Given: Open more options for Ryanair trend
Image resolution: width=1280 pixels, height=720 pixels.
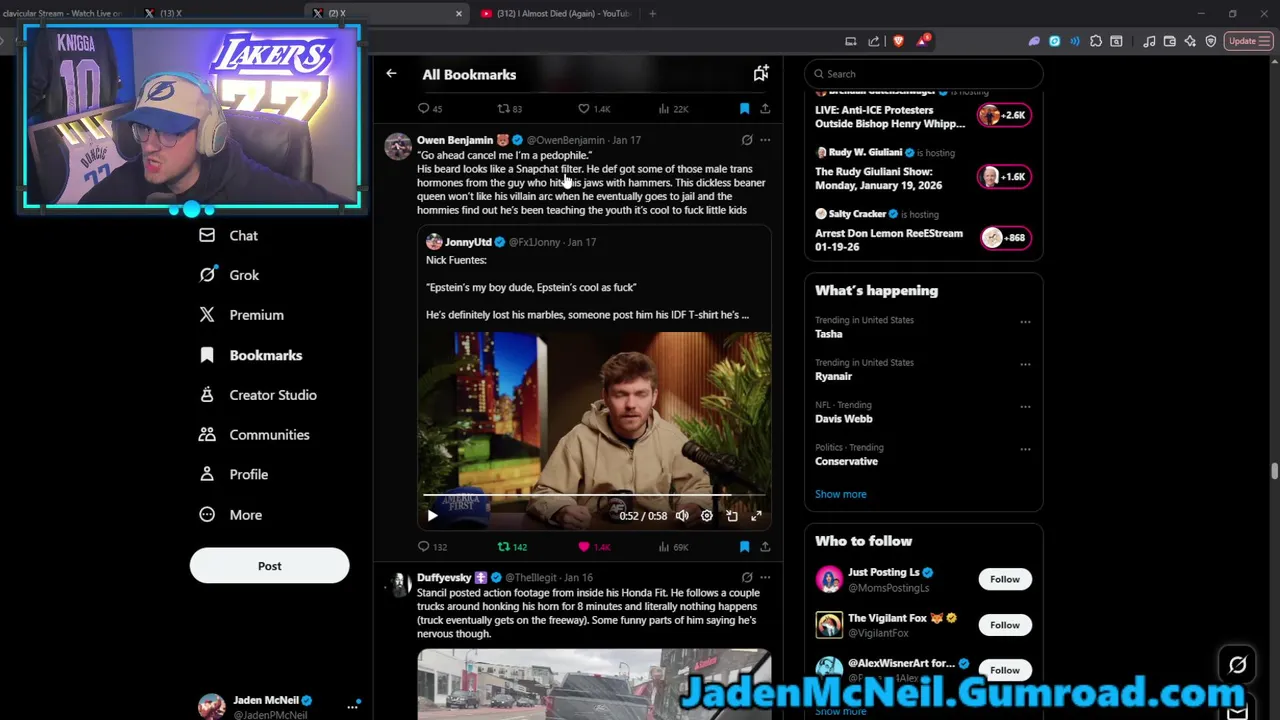Looking at the screenshot, I should pyautogui.click(x=1025, y=364).
